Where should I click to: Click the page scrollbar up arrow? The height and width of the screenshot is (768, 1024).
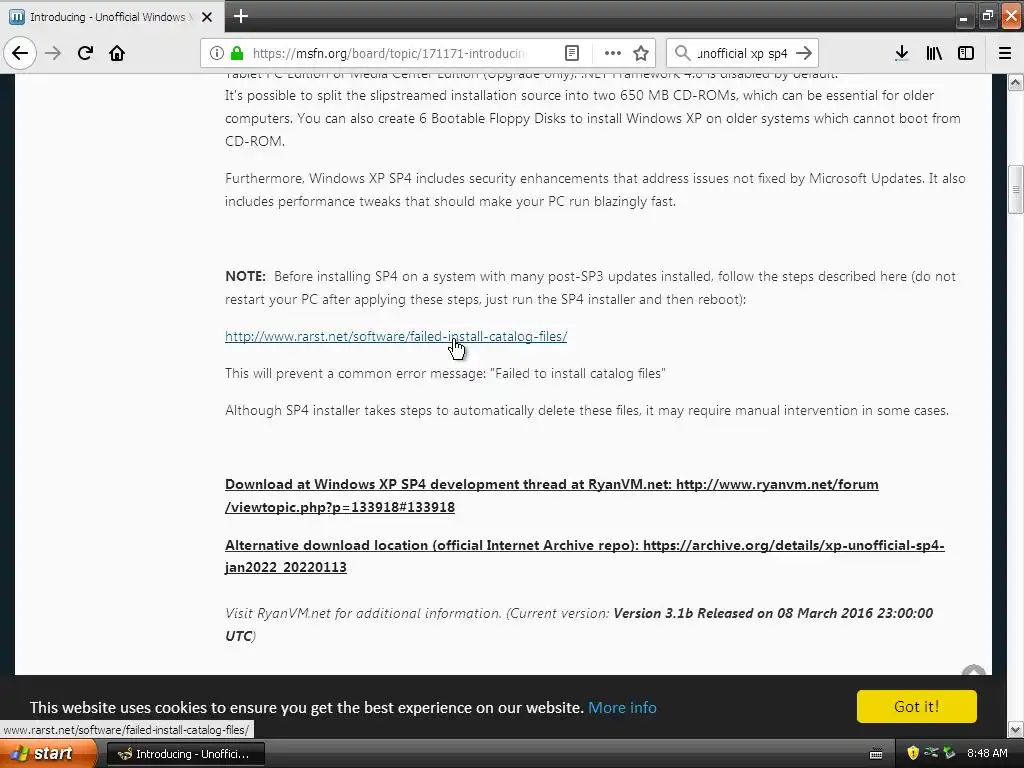pos(1016,82)
